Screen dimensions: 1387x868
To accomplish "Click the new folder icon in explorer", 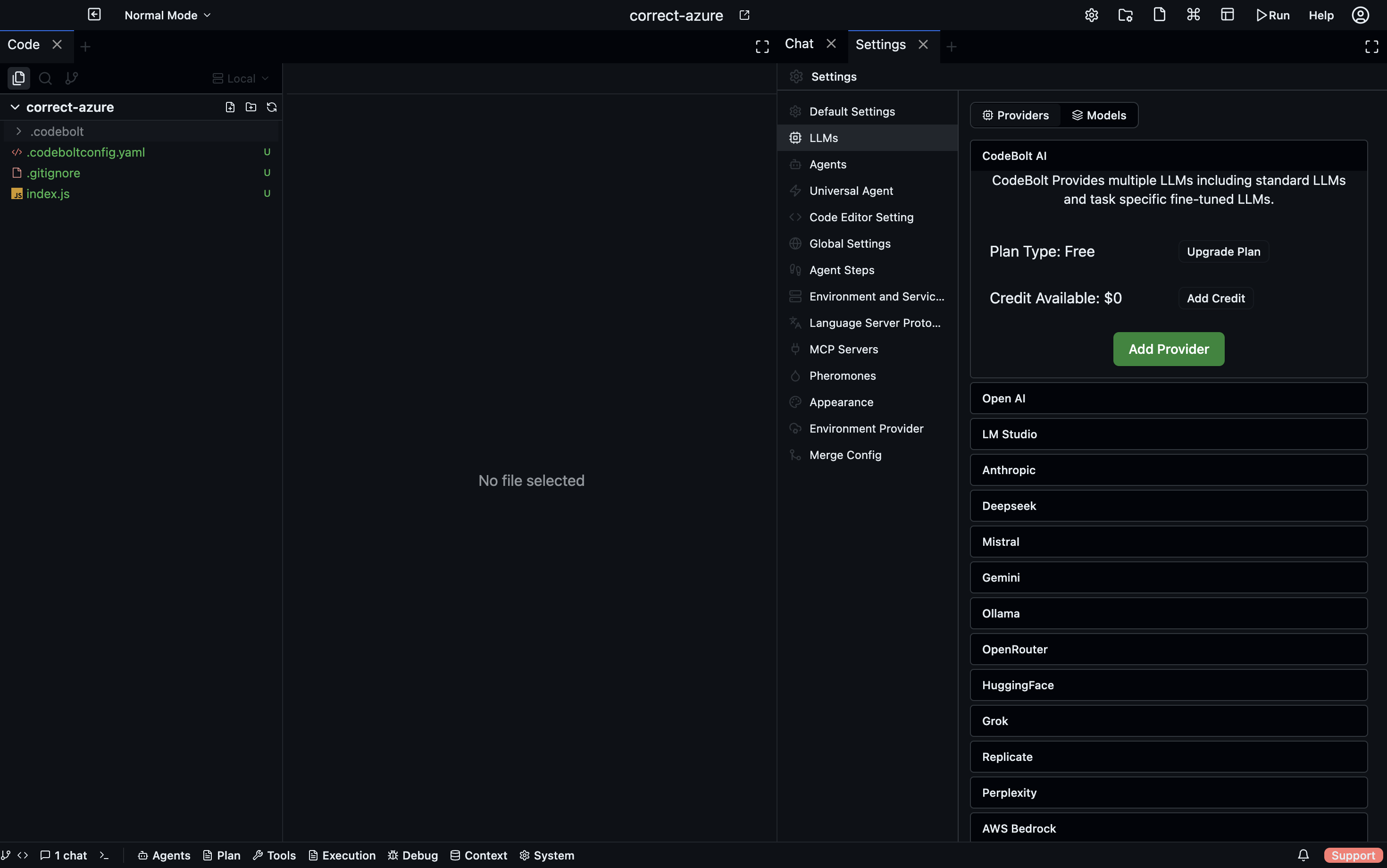I will (251, 108).
